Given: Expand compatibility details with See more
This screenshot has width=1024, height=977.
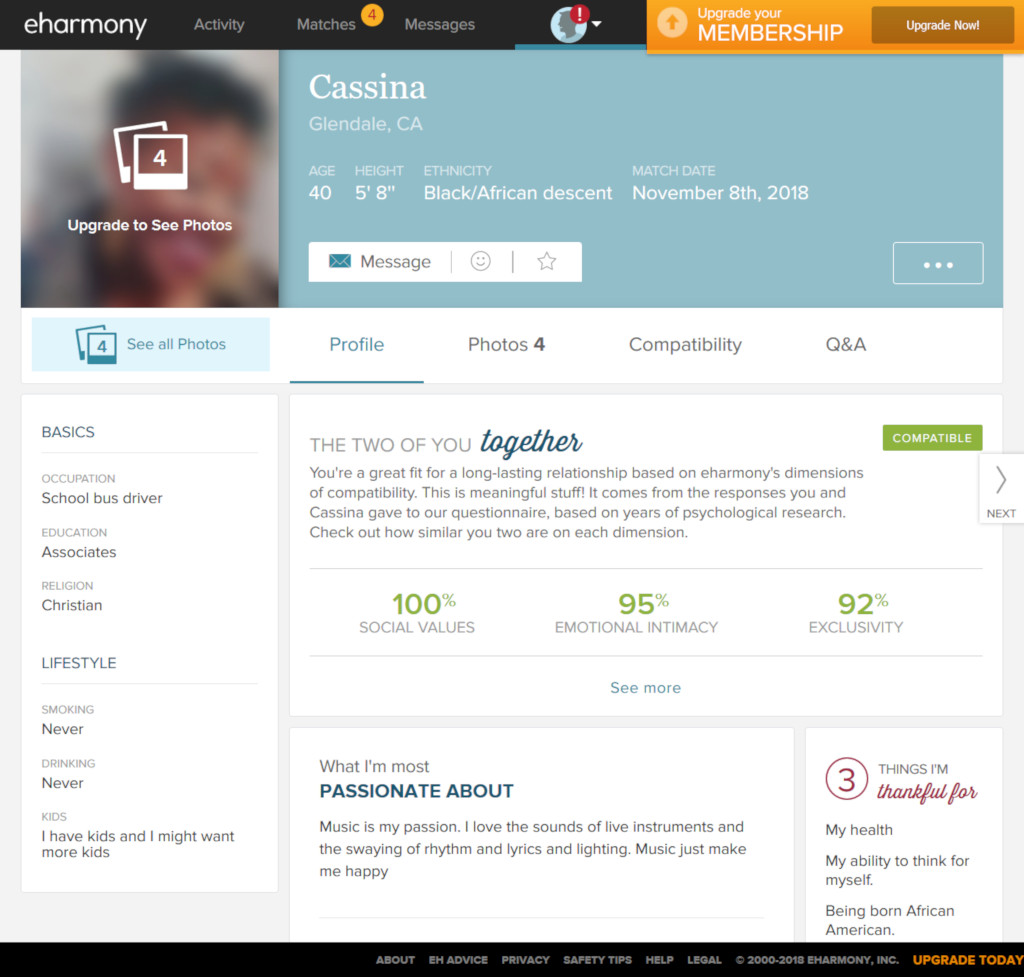Looking at the screenshot, I should coord(645,688).
